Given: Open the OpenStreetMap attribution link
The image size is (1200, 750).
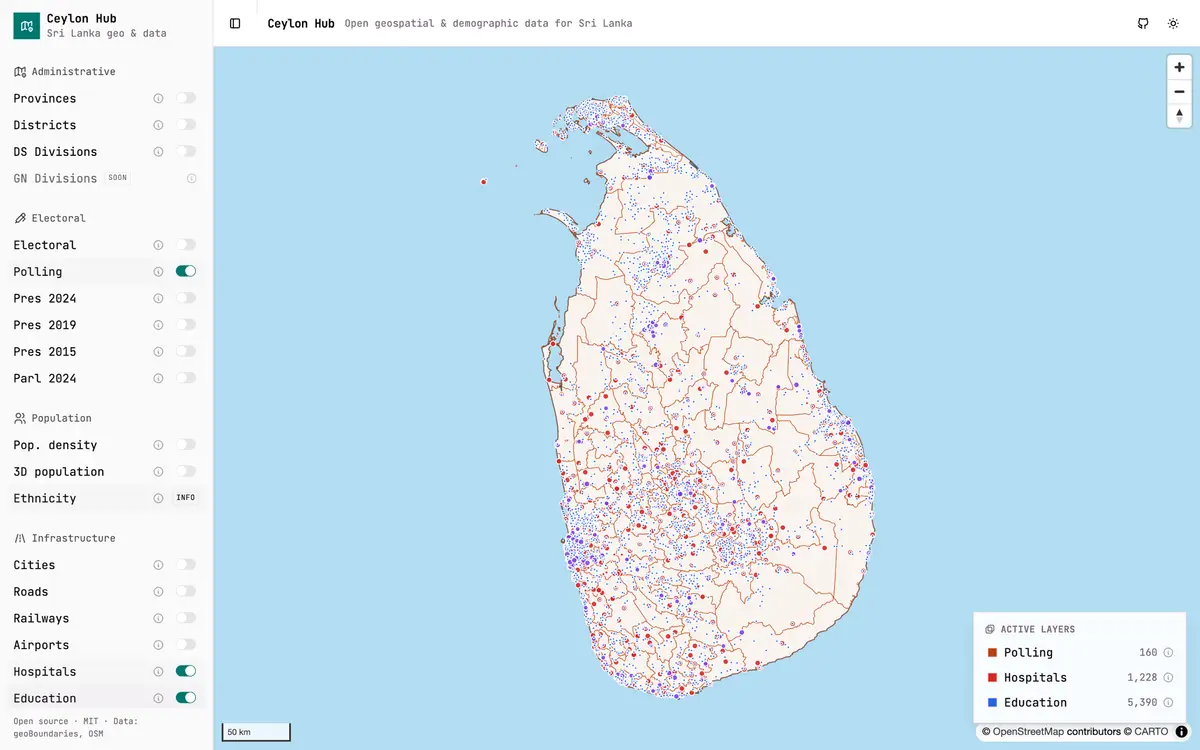Looking at the screenshot, I should pos(1028,732).
